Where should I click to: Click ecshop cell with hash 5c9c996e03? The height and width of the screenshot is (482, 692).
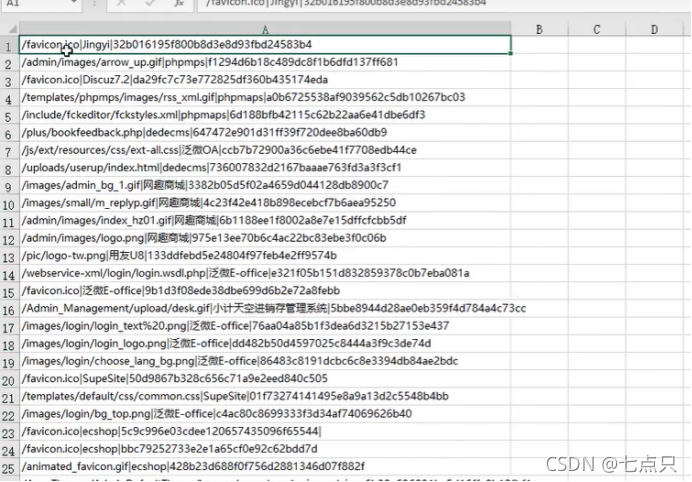coord(265,431)
